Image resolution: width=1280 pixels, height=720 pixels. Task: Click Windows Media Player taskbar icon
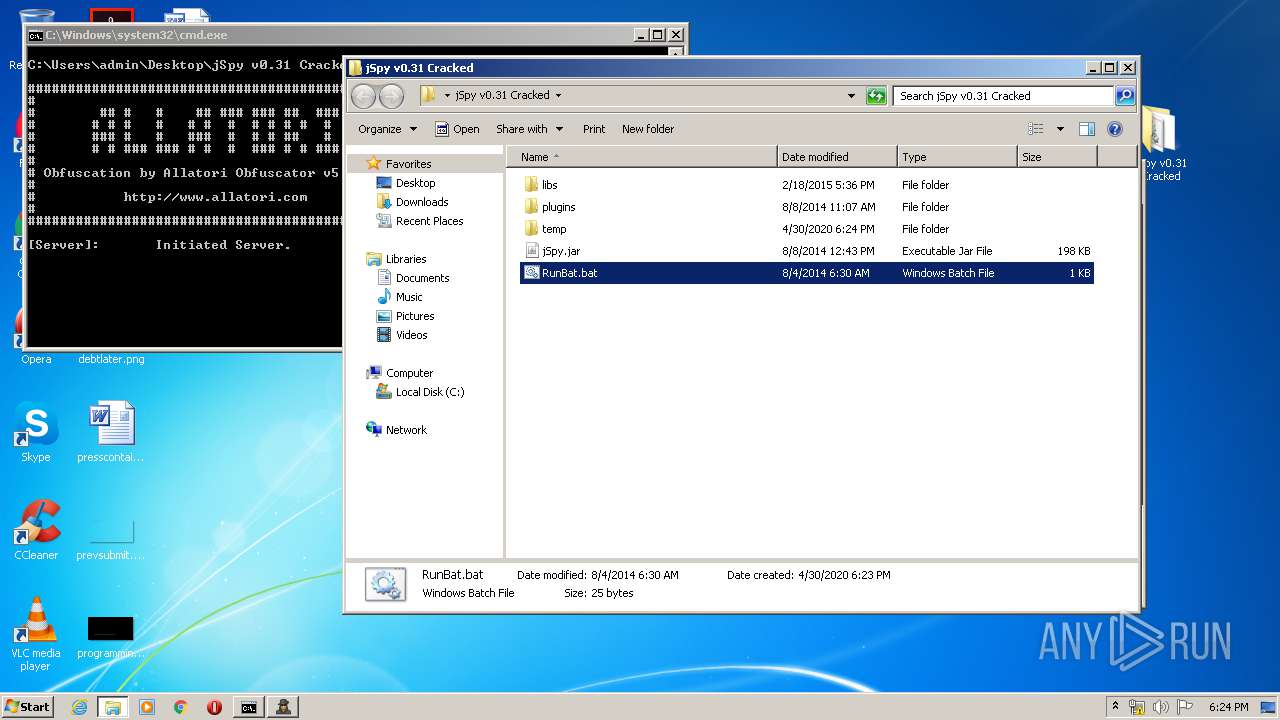pos(147,707)
